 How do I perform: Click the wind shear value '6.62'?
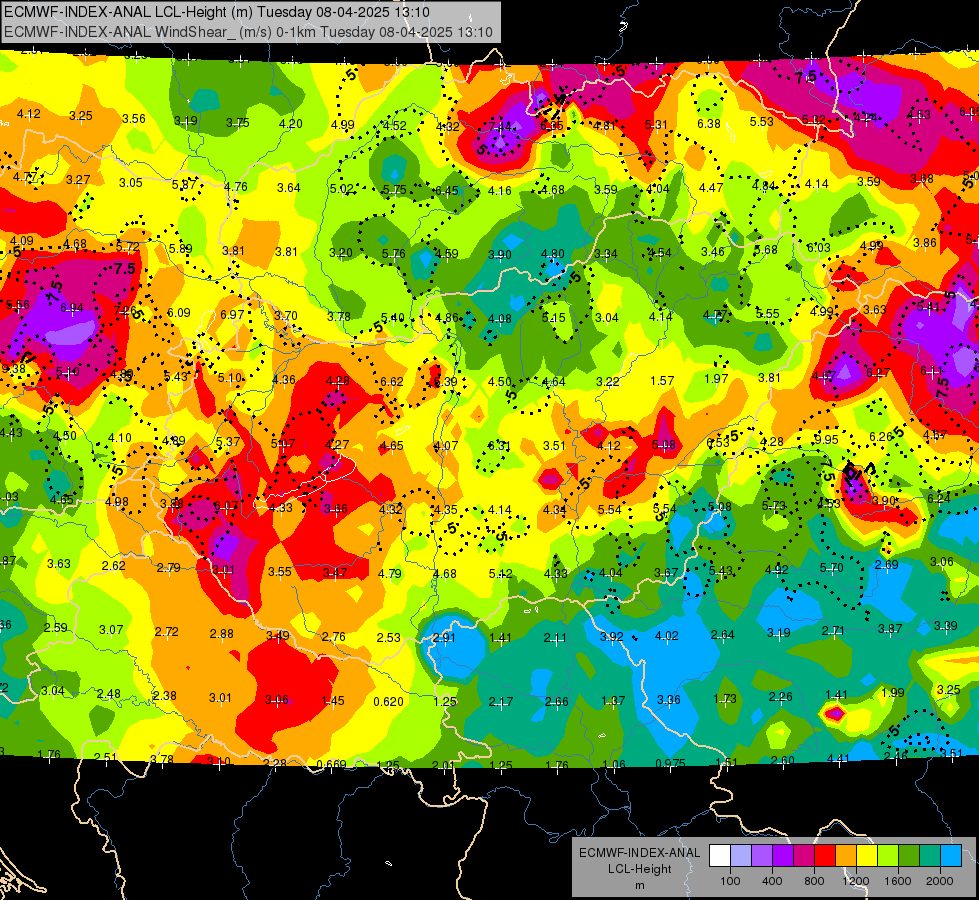[391, 382]
